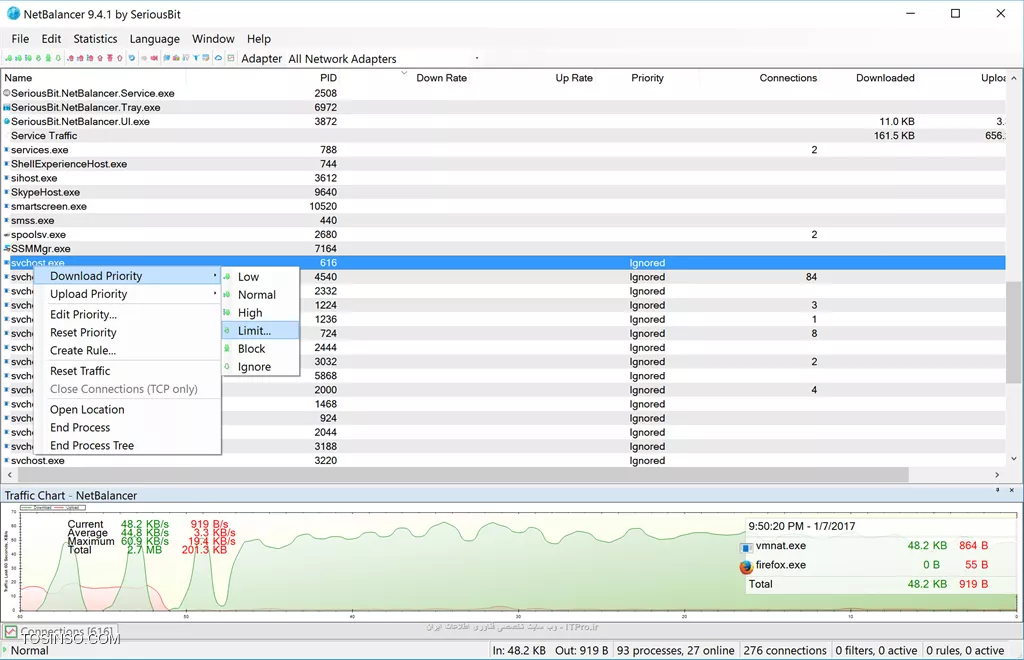Select Ignore in priority submenu
Viewport: 1024px width, 660px height.
(261, 367)
